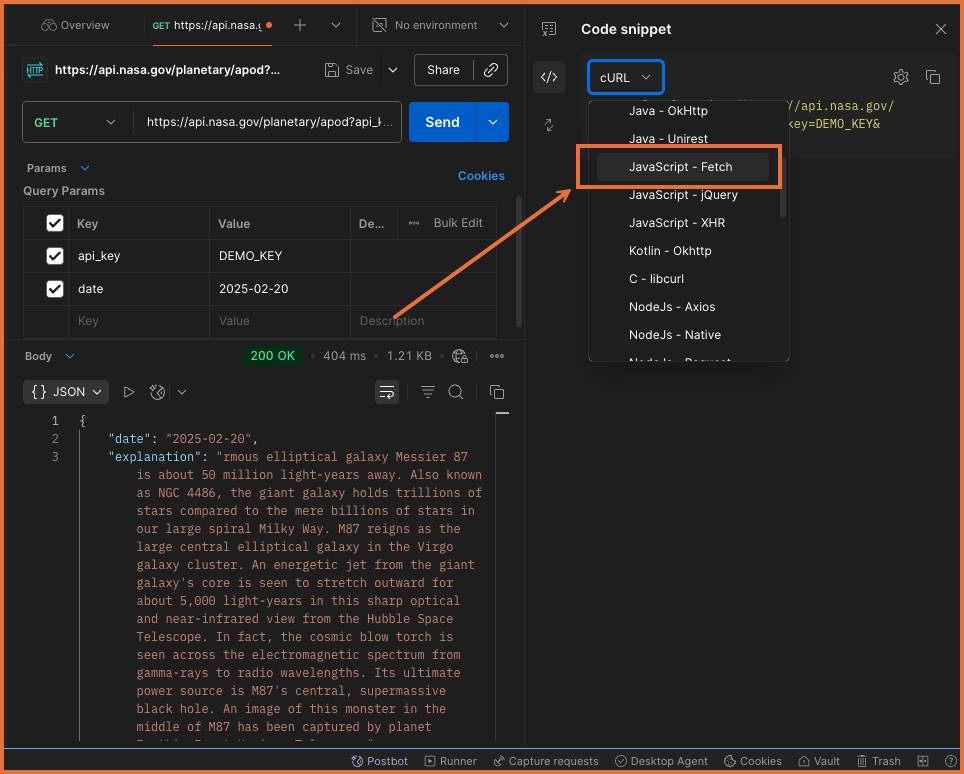Select NodeJs - Native

(684, 335)
